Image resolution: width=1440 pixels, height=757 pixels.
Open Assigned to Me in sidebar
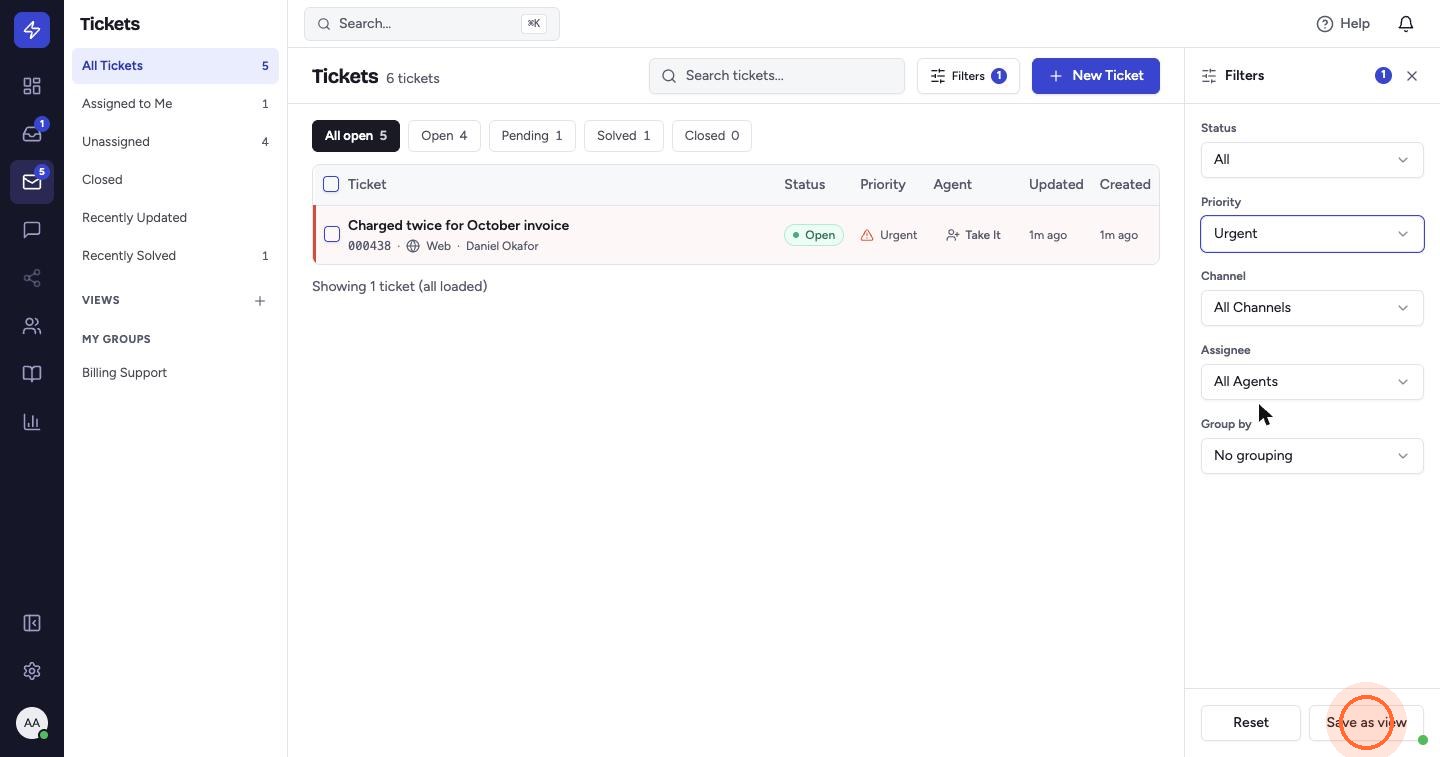175,104
